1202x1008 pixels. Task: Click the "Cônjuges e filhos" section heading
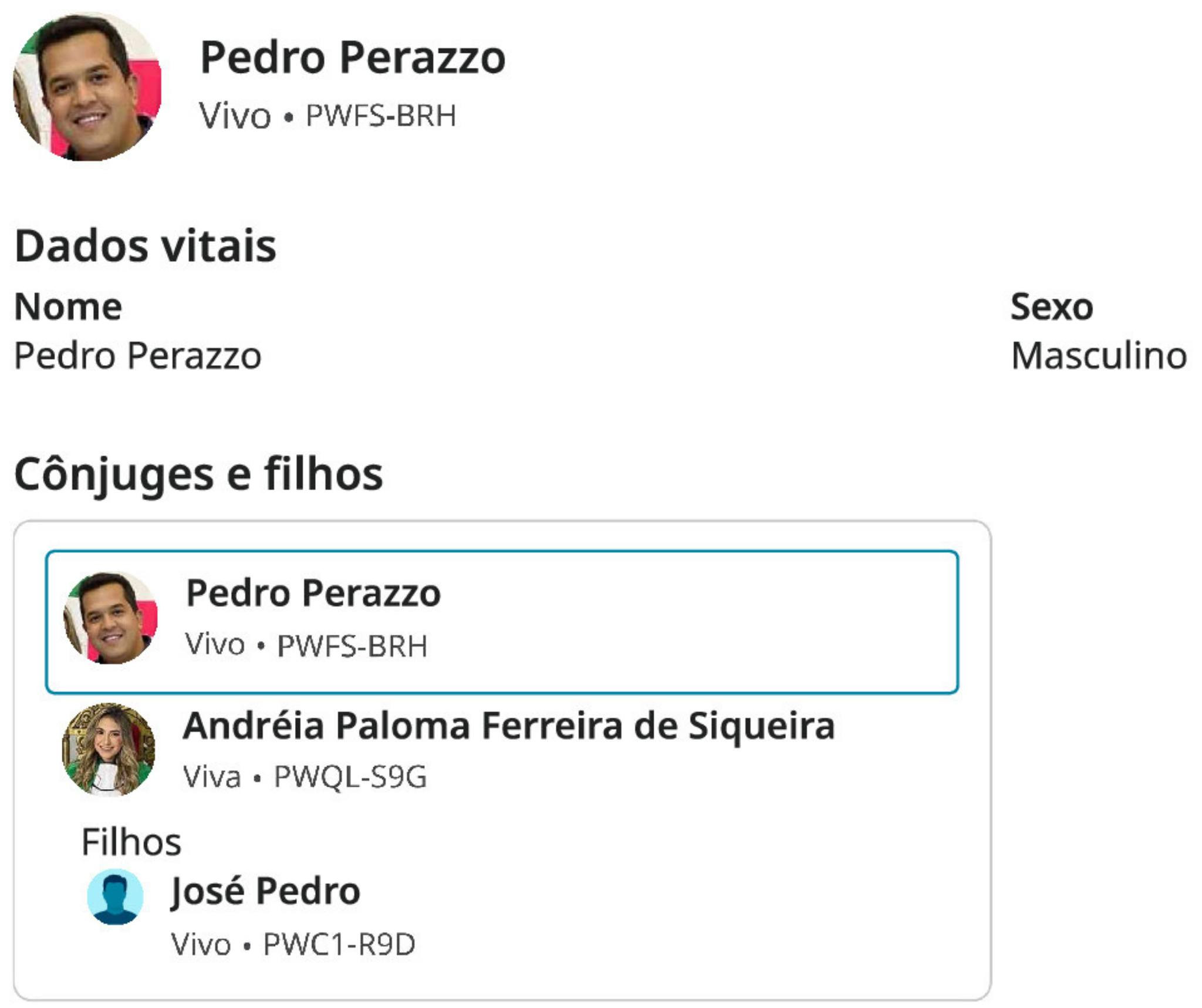click(x=198, y=474)
